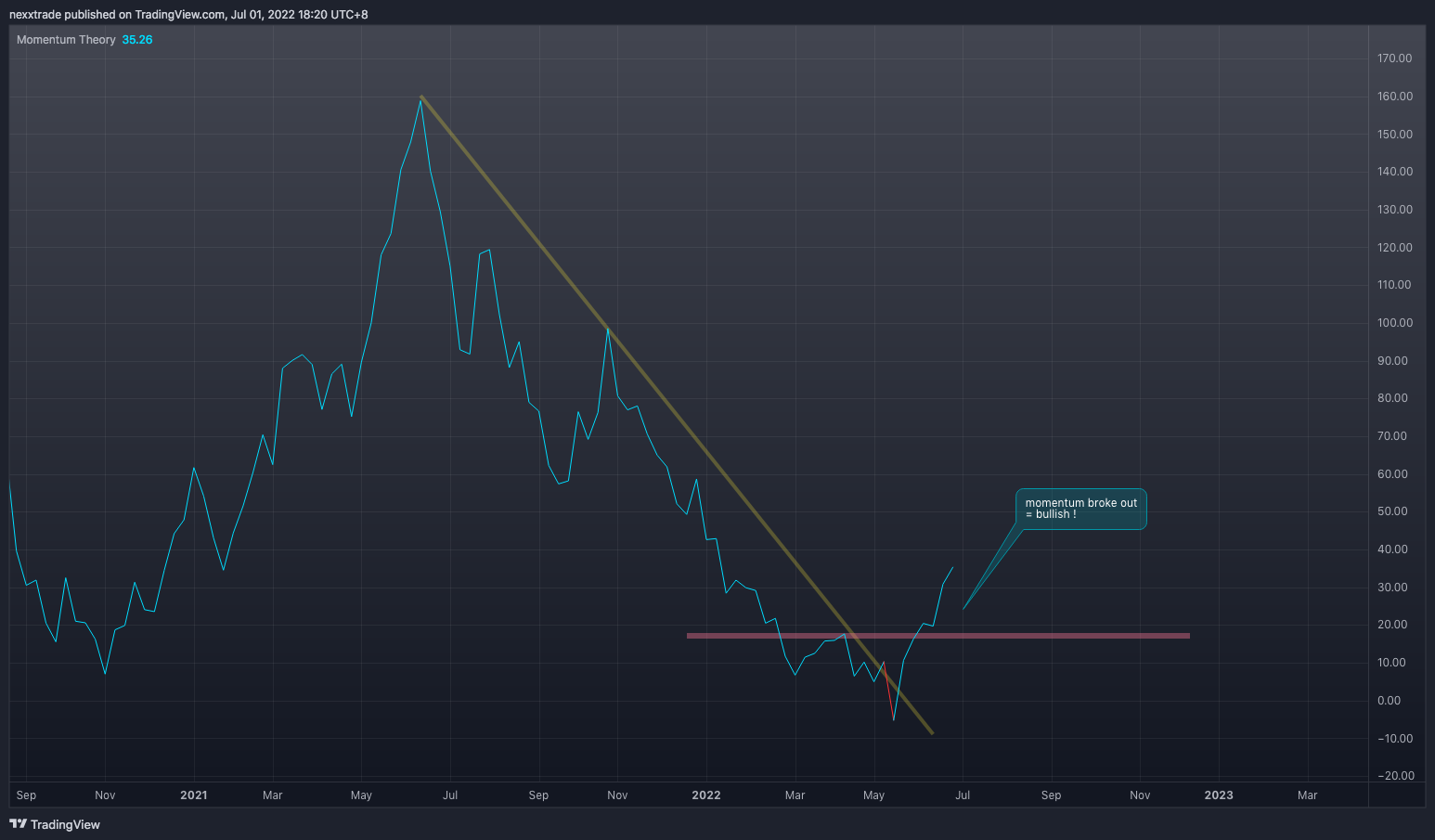The width and height of the screenshot is (1435, 840).
Task: Click the 140.00 price axis label
Action: click(x=1394, y=172)
